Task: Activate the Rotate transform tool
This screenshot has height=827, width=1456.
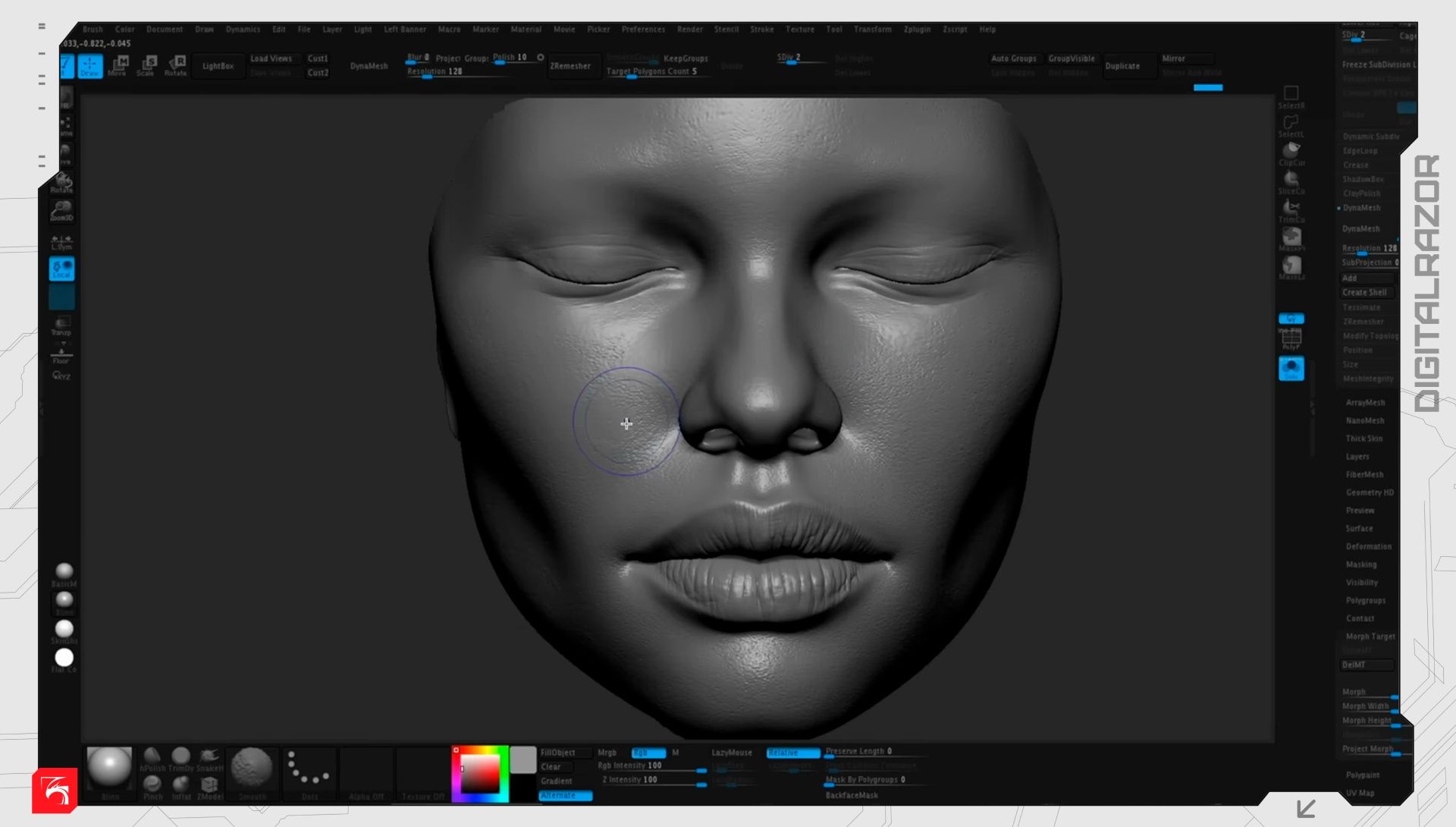Action: (176, 65)
